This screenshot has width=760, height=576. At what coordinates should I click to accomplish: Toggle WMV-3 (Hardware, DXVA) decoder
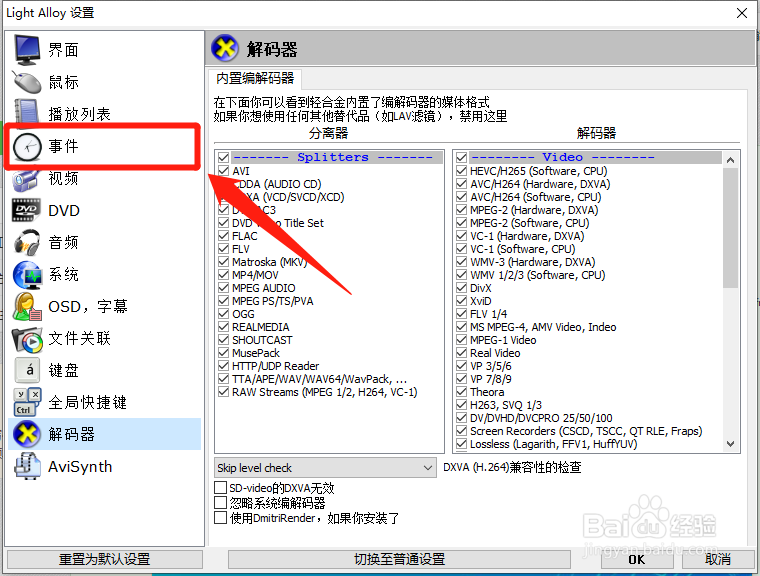[461, 262]
